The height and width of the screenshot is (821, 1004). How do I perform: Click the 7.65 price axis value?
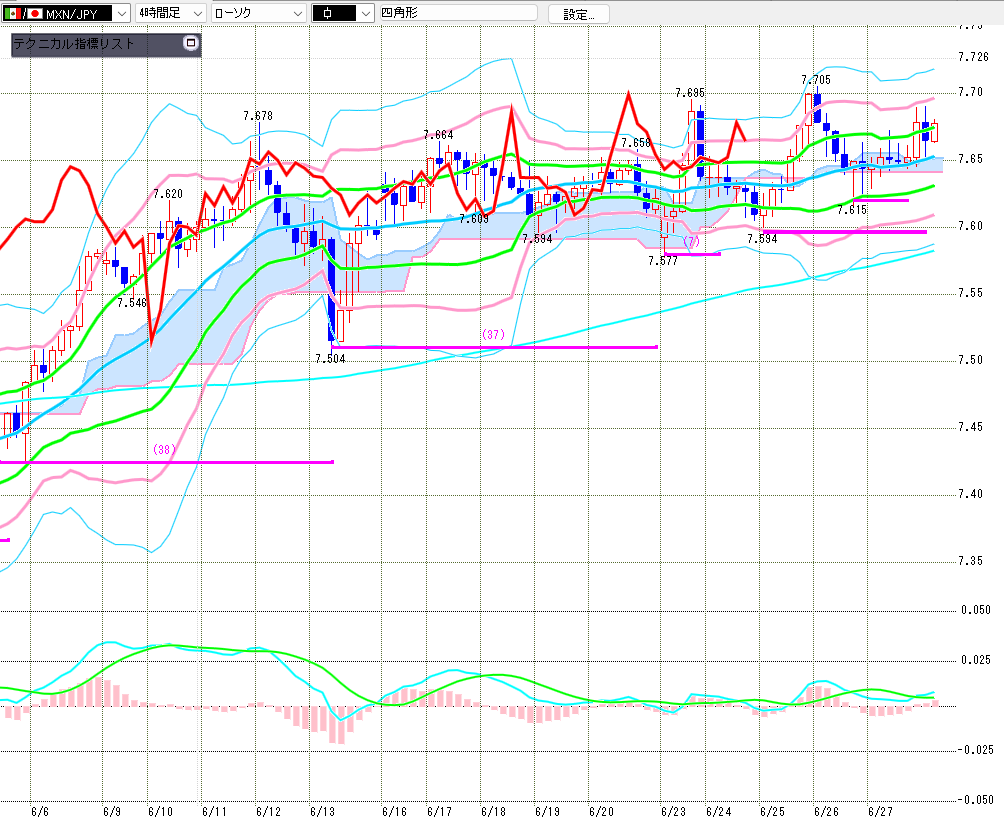[971, 159]
